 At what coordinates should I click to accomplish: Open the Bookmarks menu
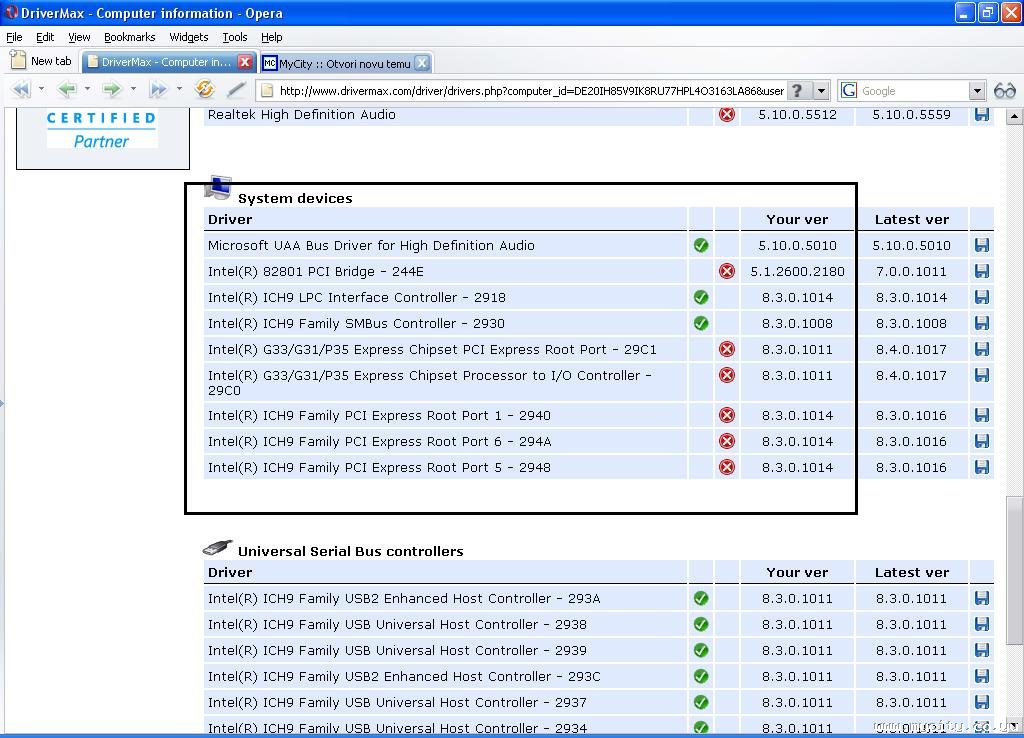click(x=129, y=37)
